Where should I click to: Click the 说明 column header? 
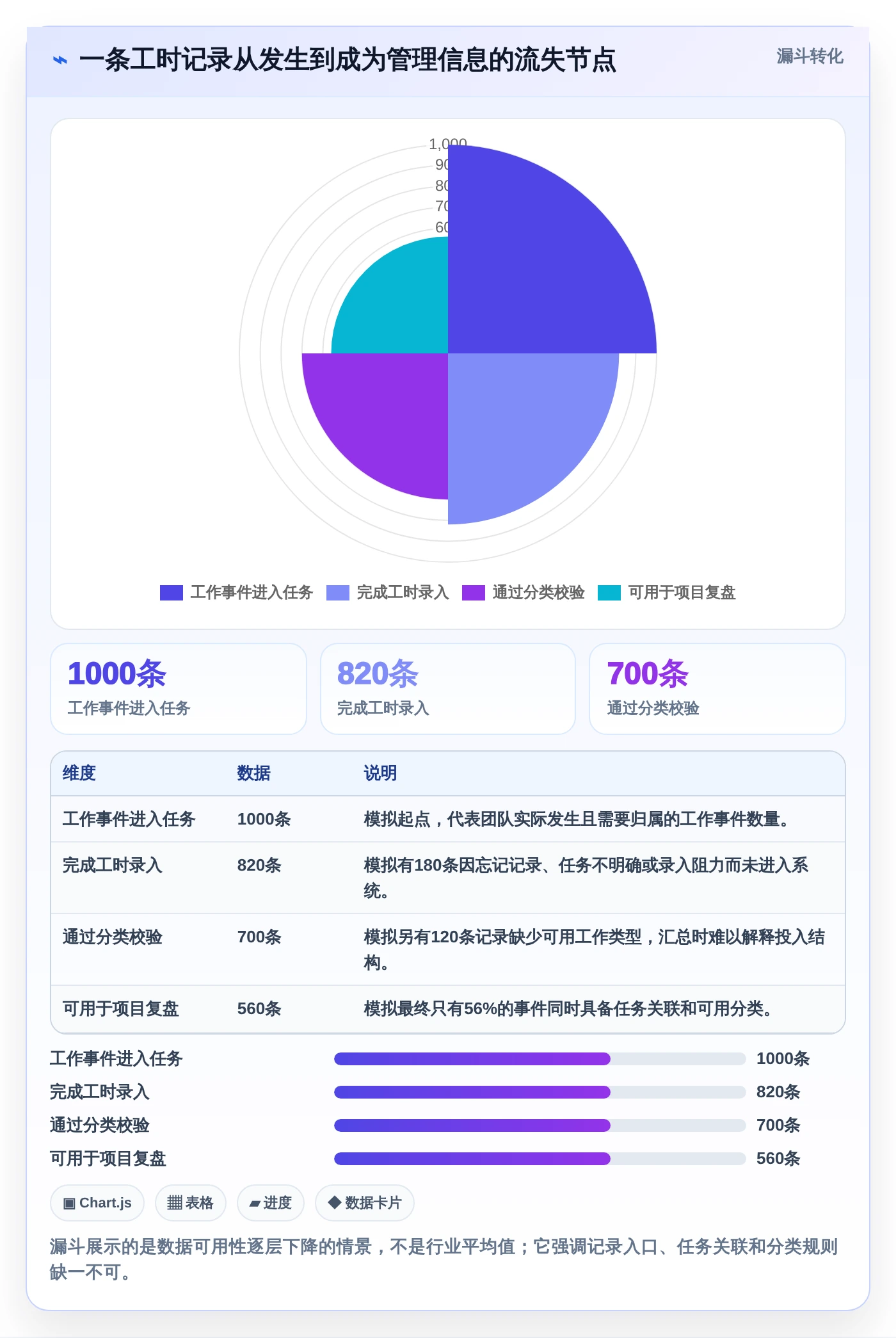coord(381,773)
